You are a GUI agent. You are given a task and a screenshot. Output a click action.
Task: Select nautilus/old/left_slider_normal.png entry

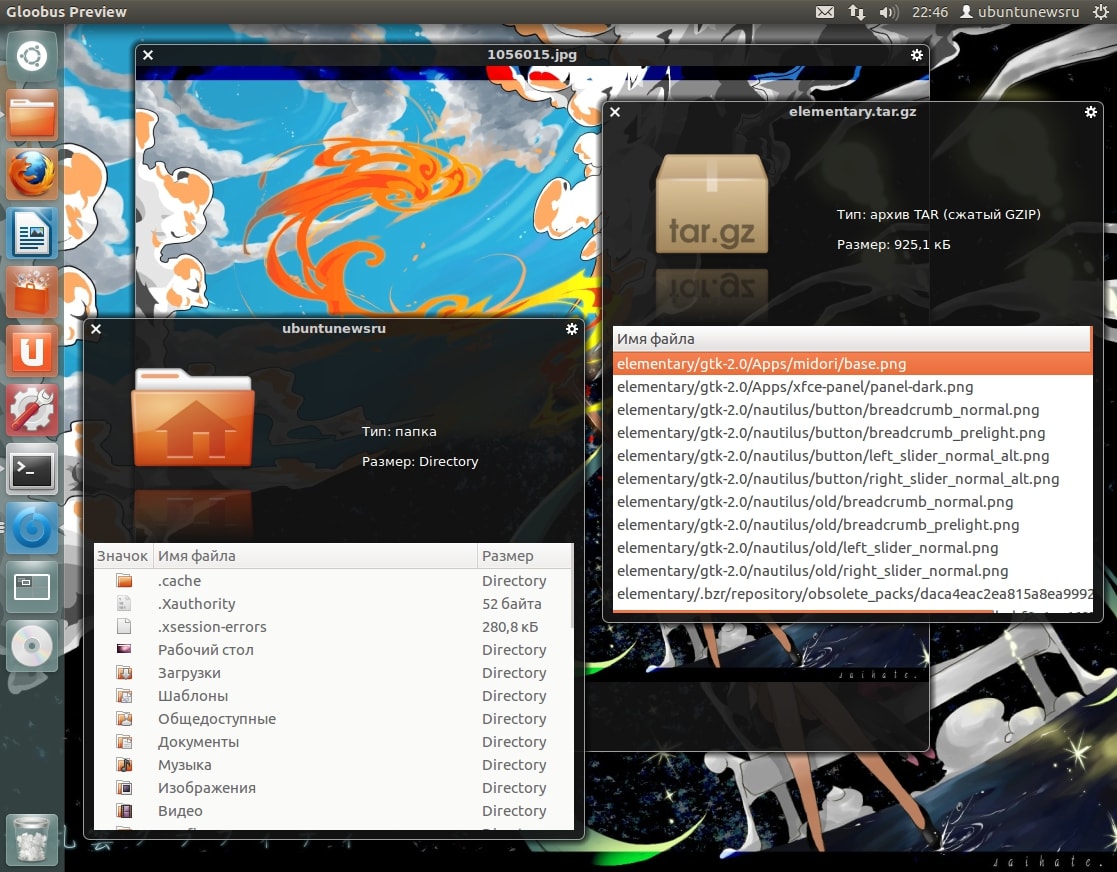[x=852, y=548]
